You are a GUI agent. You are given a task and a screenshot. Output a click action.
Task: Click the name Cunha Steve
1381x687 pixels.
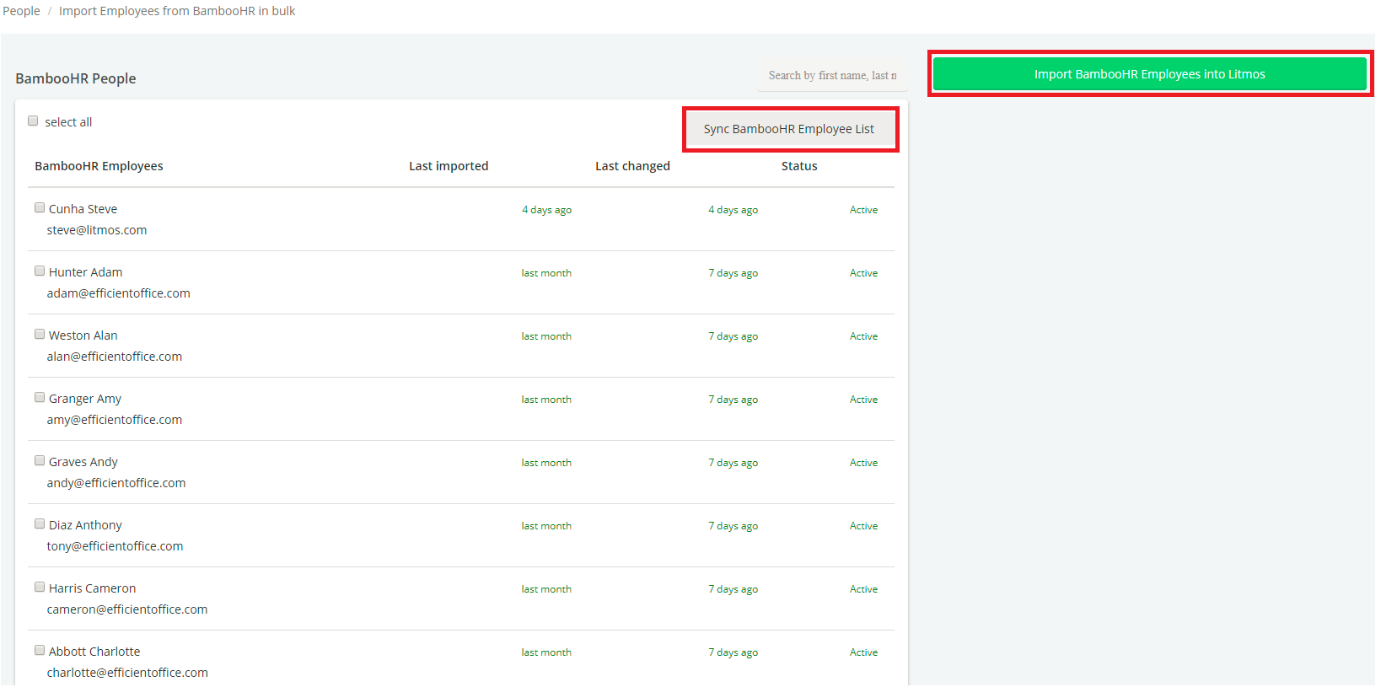coord(83,209)
